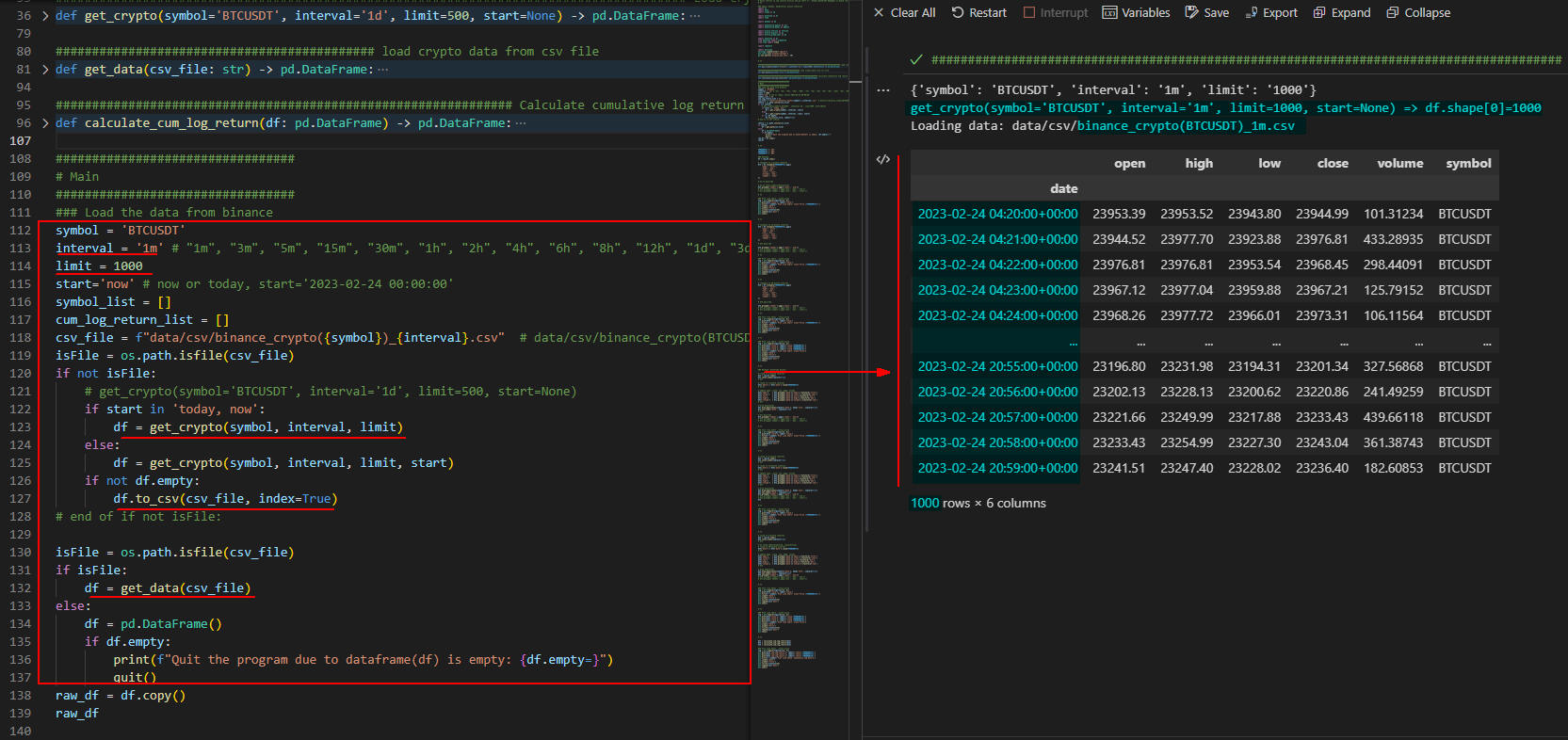Click open value 23953.39
This screenshot has width=1568, height=740.
[x=1119, y=215]
